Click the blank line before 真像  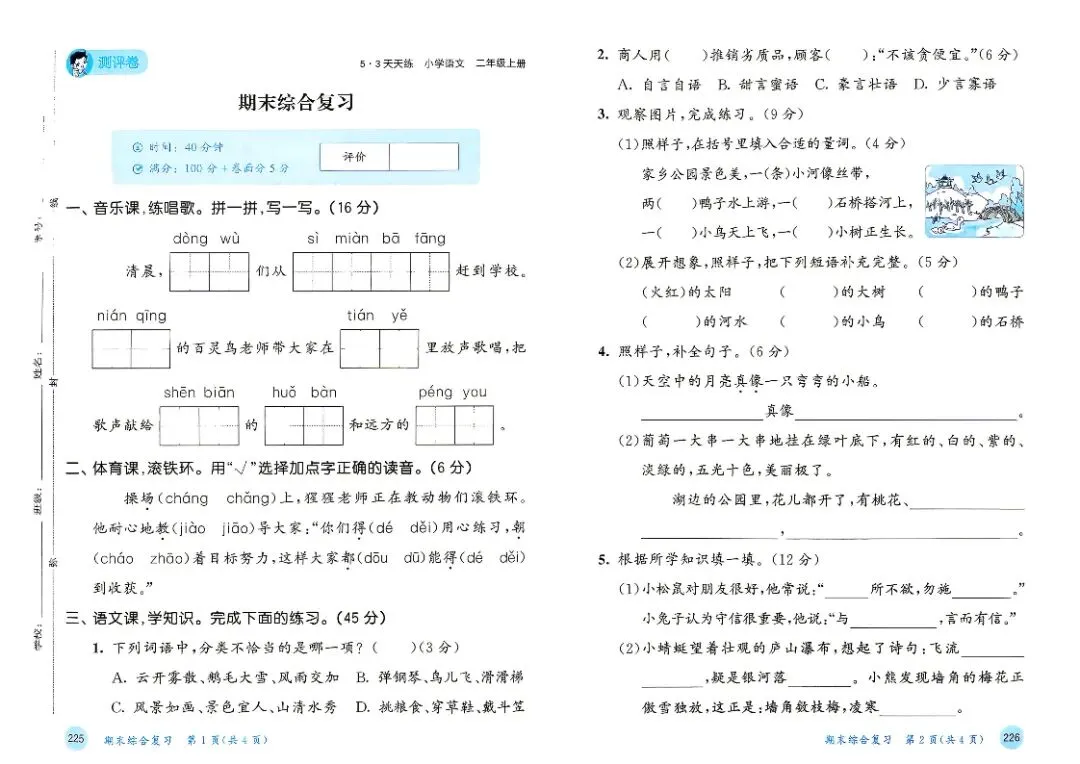[x=702, y=413]
